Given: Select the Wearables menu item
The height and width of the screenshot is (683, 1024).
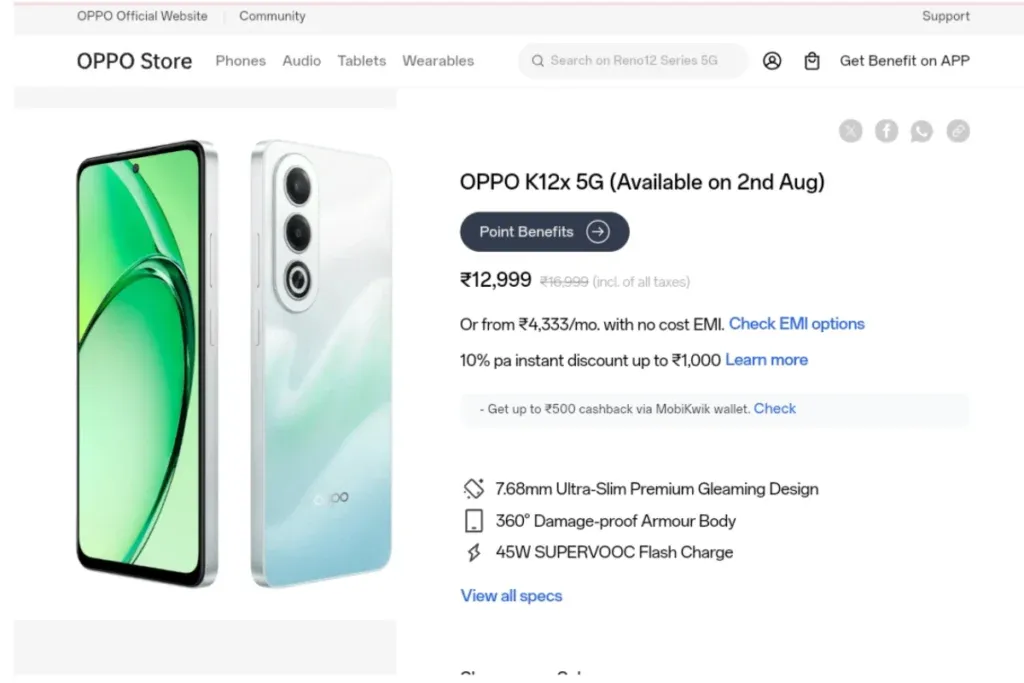Looking at the screenshot, I should [x=438, y=61].
